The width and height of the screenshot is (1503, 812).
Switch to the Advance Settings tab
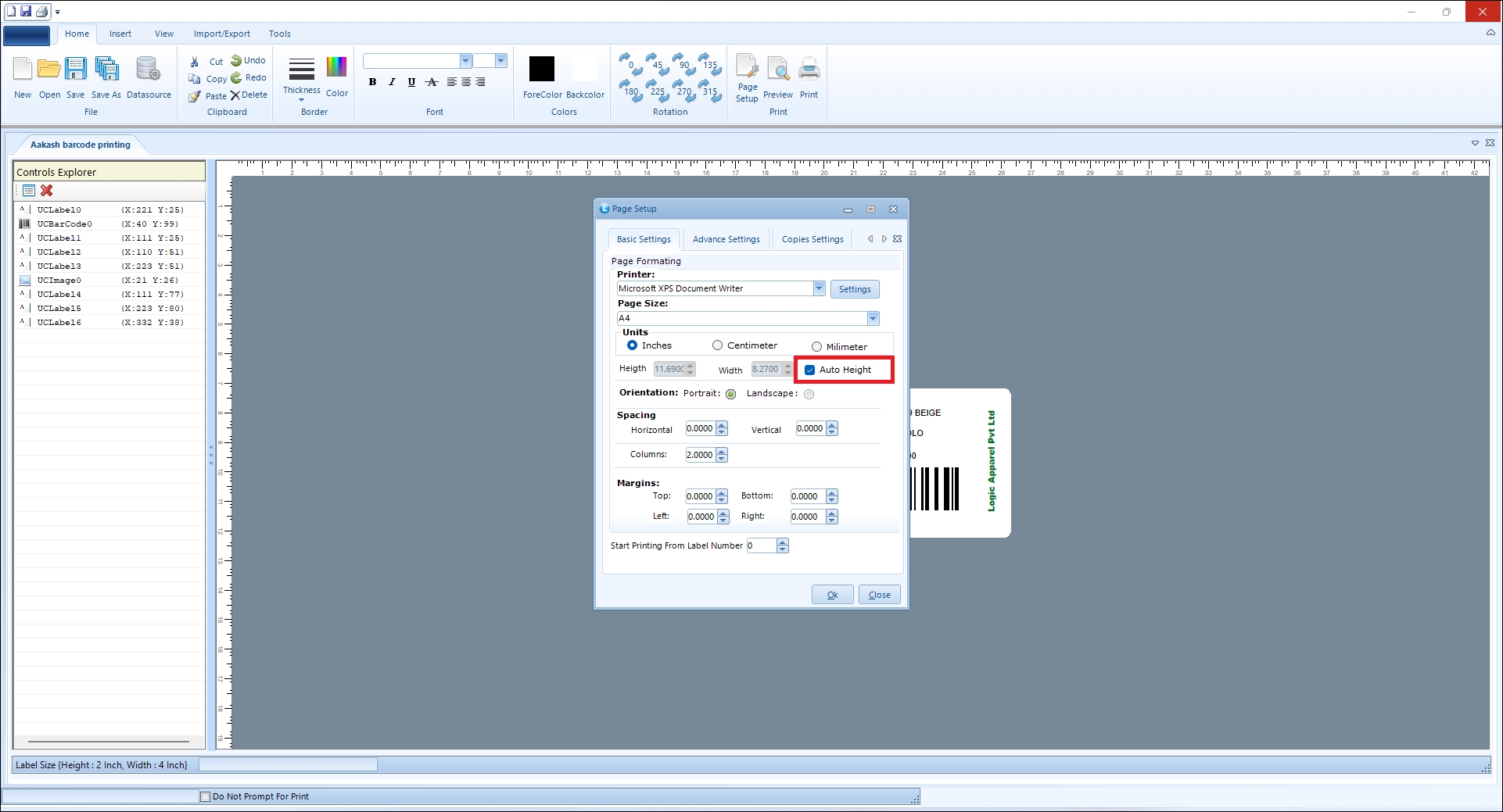click(x=726, y=239)
